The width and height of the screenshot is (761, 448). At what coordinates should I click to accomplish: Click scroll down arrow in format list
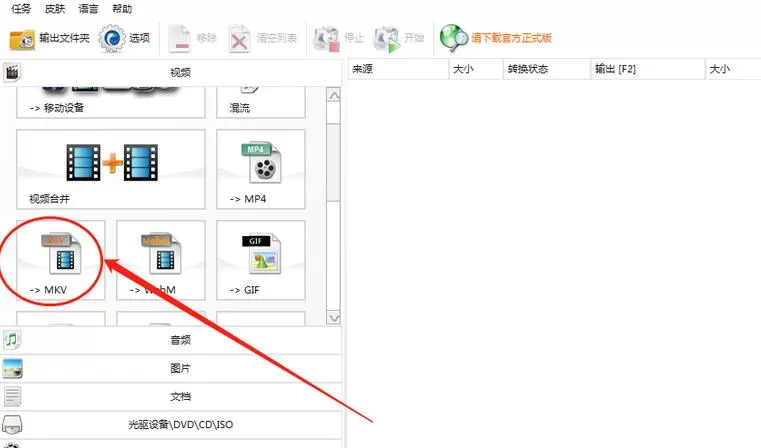pos(334,318)
